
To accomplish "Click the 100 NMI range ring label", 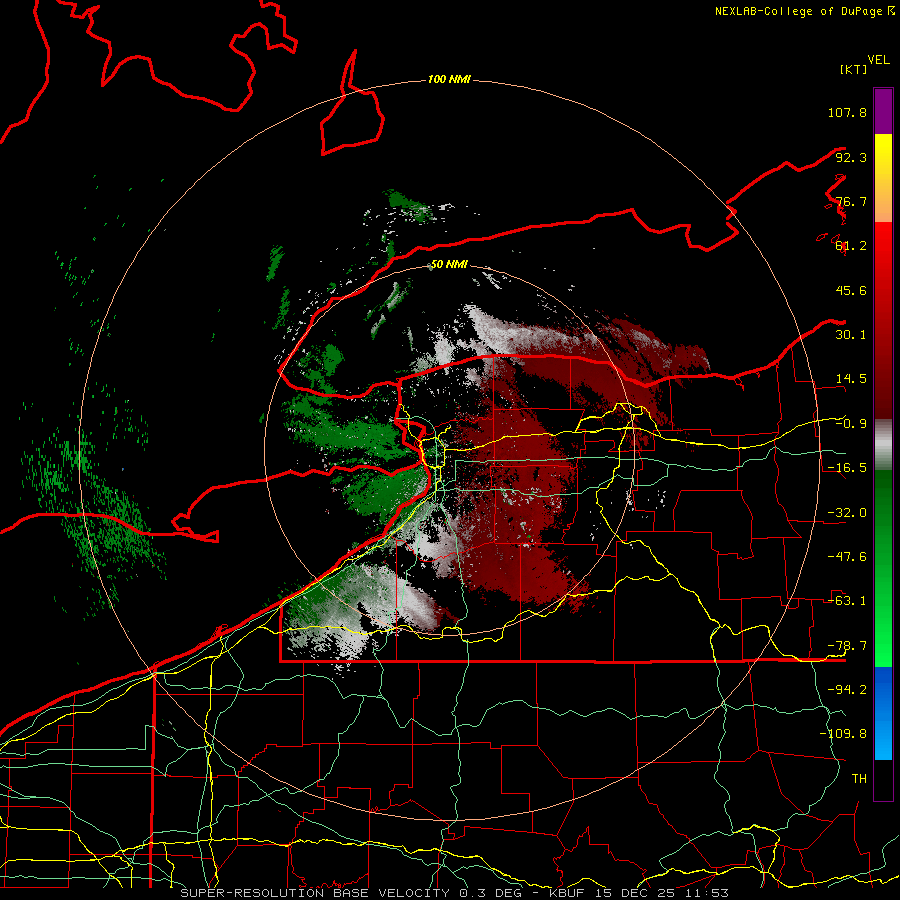I will pos(449,79).
